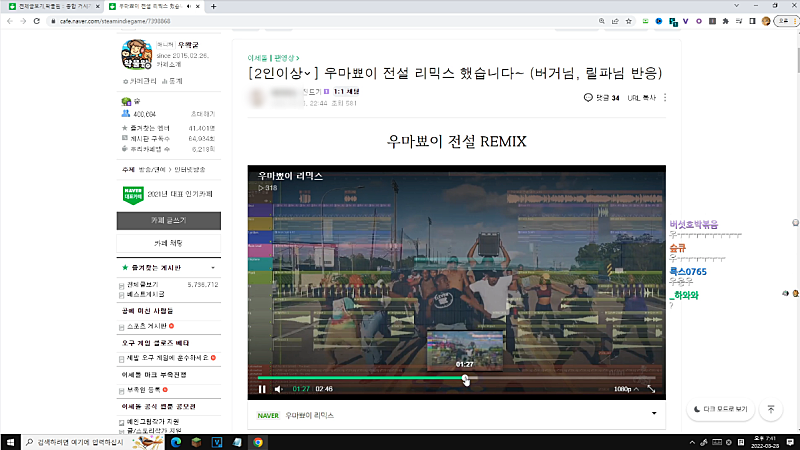Image resolution: width=800 pixels, height=450 pixels.
Task: Click the star icon beside 즐겨찾는 게시판
Action: point(125,267)
